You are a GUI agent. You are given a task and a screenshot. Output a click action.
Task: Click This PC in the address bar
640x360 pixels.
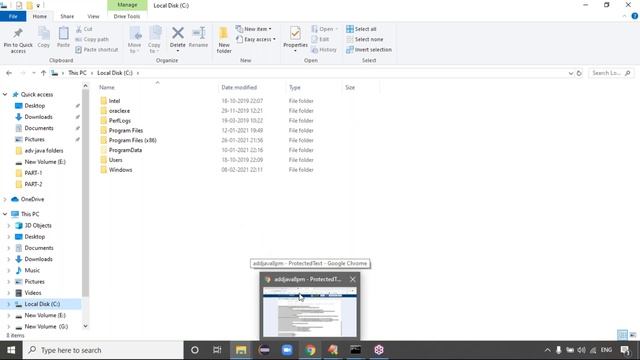pyautogui.click(x=77, y=73)
